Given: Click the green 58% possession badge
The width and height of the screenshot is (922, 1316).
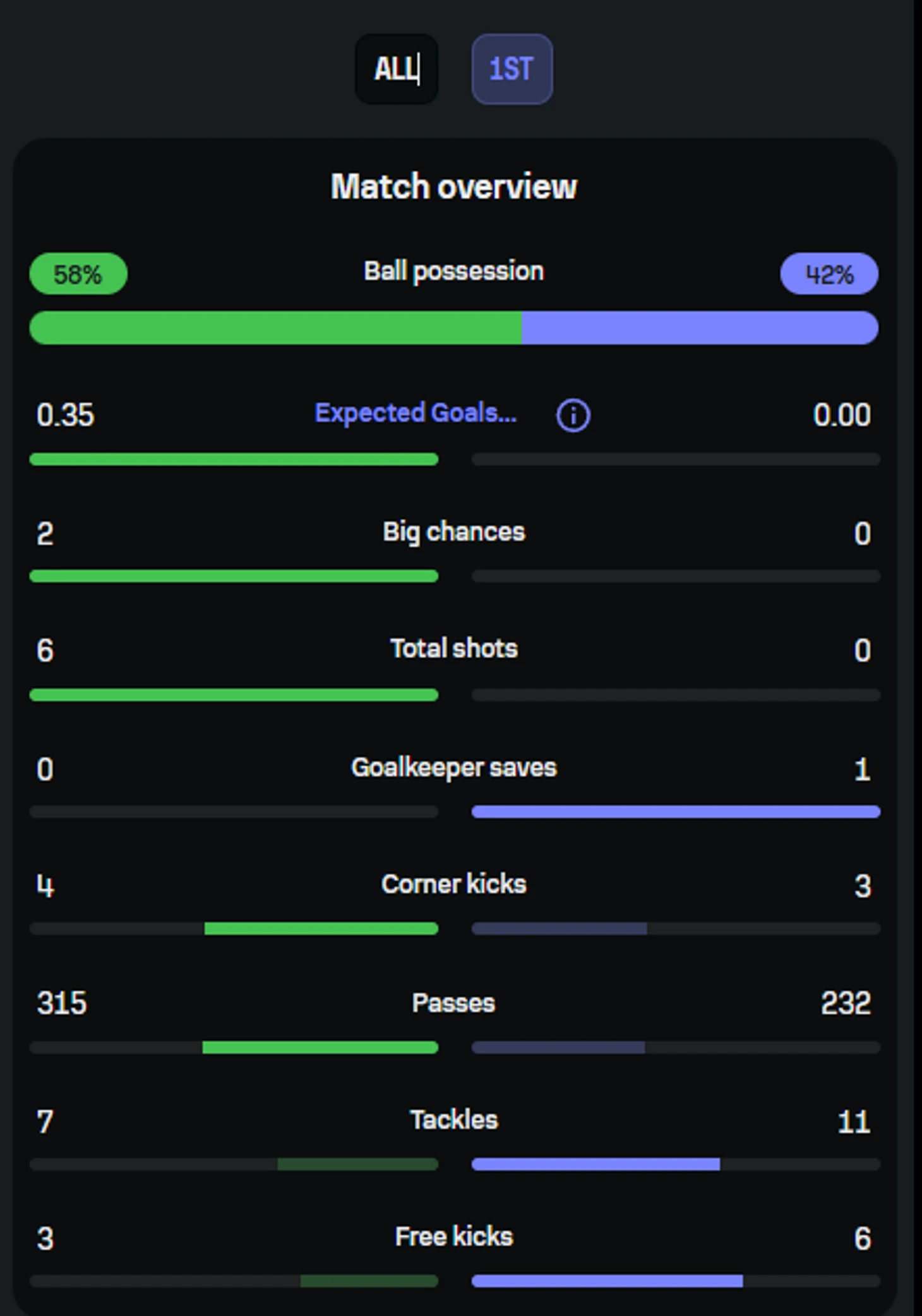Looking at the screenshot, I should click(x=78, y=274).
